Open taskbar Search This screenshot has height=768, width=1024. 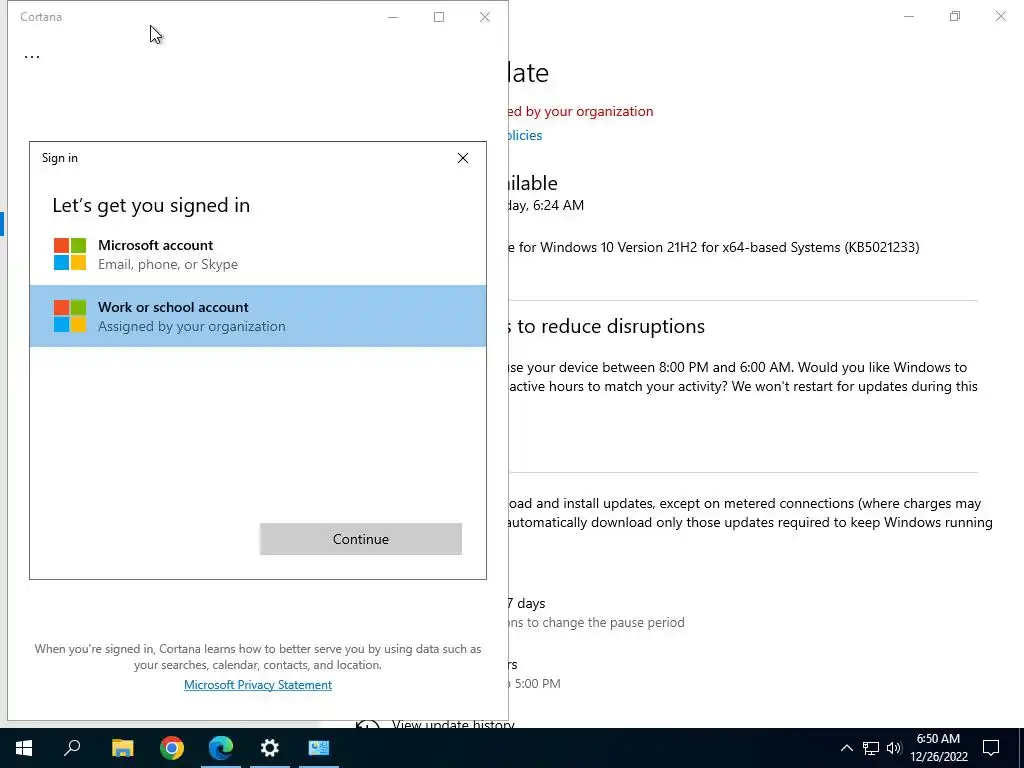click(72, 748)
